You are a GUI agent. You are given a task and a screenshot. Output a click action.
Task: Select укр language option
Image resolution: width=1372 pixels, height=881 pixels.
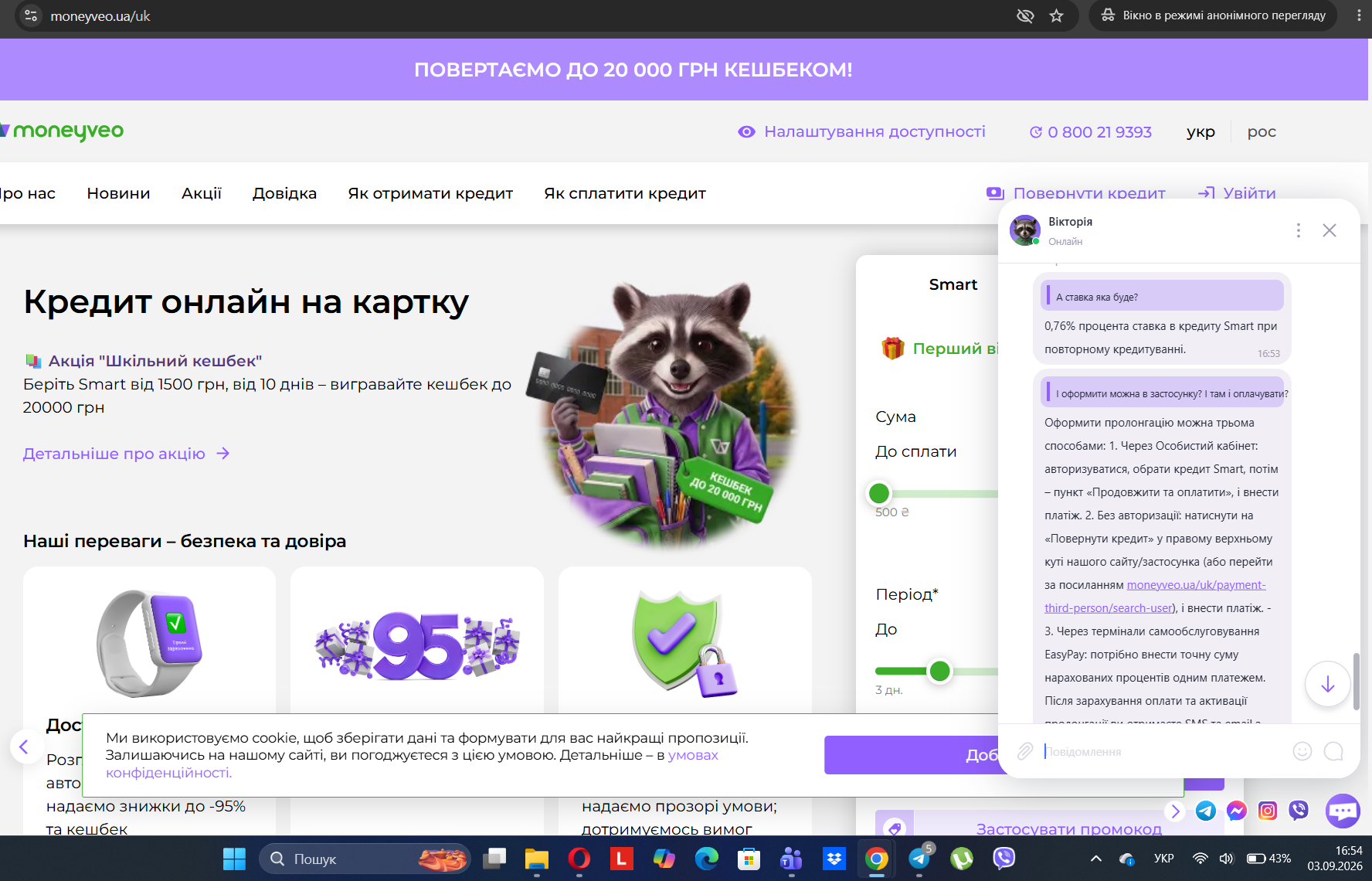coord(1200,132)
